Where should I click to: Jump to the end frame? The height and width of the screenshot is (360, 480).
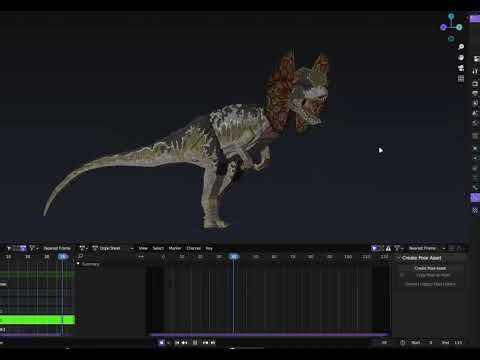pyautogui.click(x=213, y=342)
